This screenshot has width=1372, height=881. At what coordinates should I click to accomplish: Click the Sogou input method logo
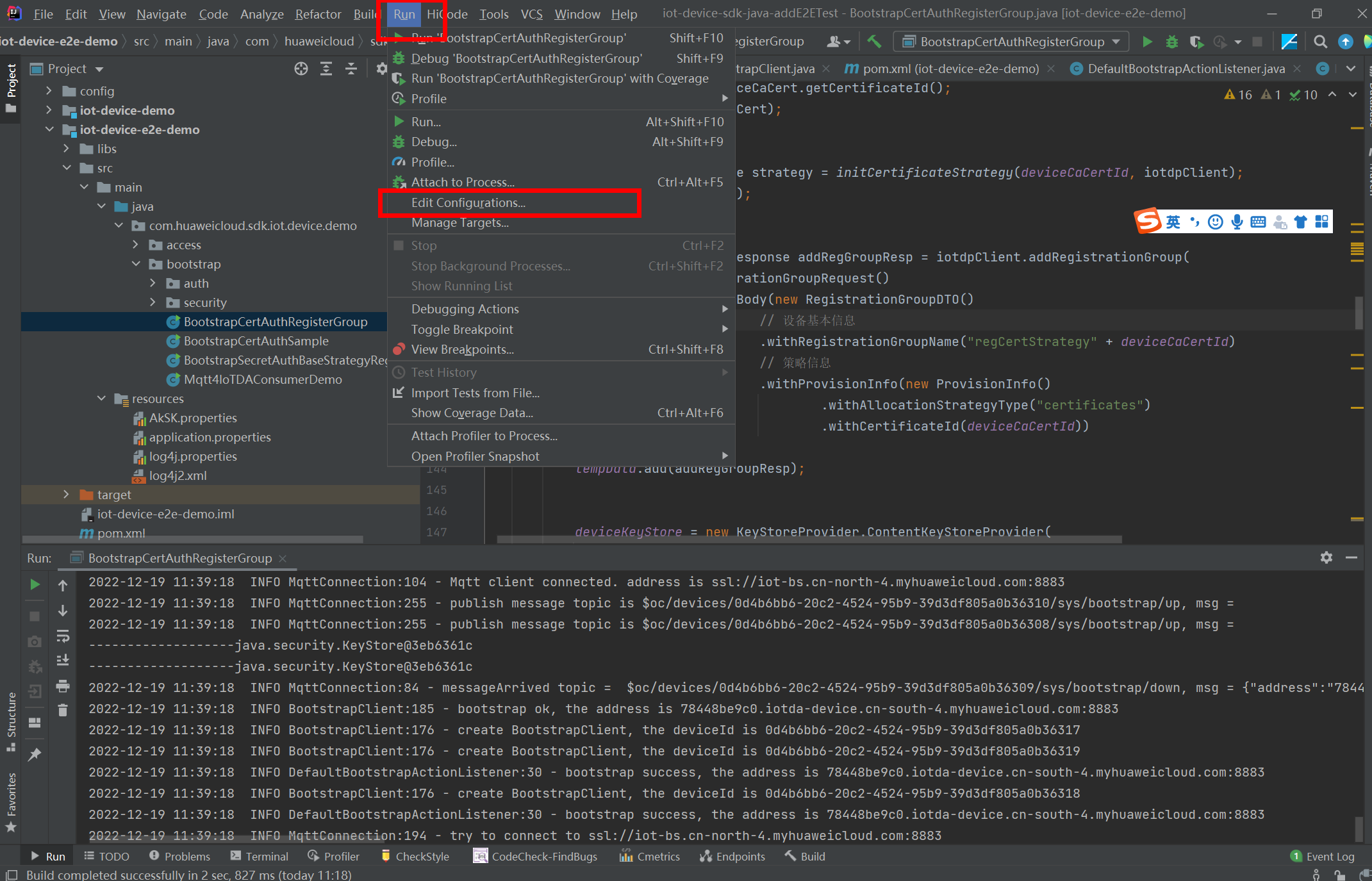coord(1148,222)
